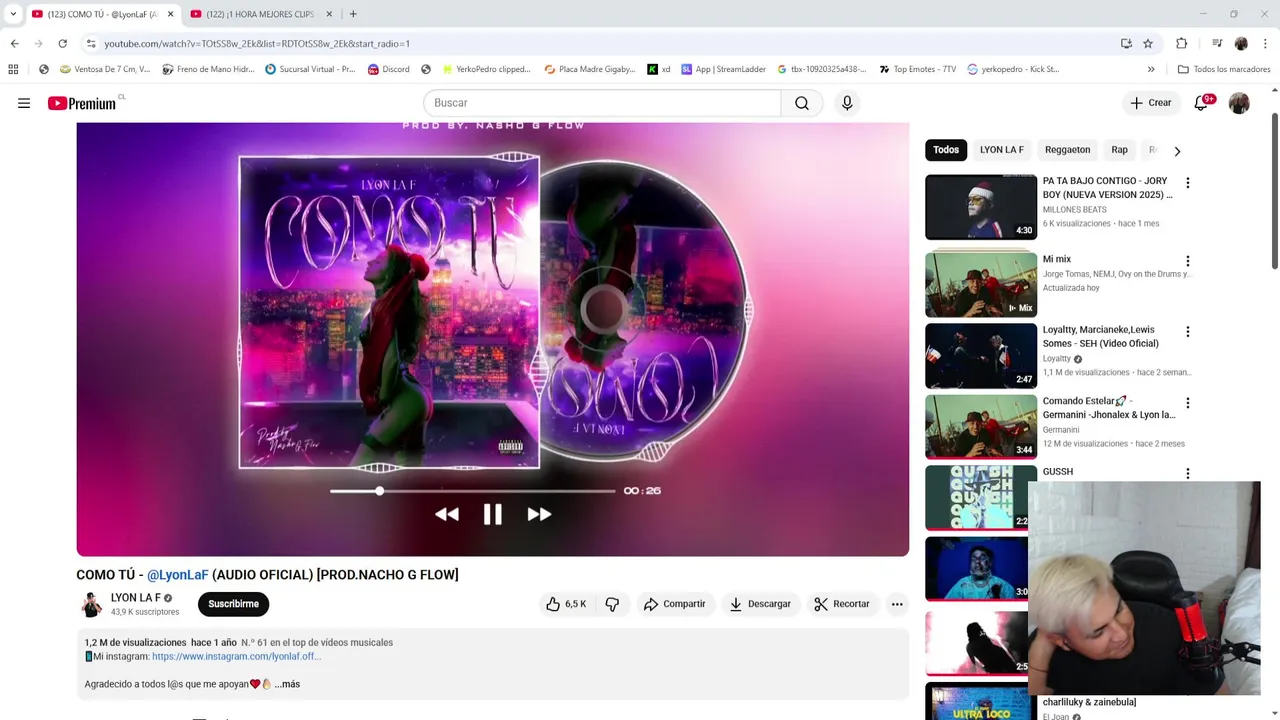This screenshot has height=720, width=1280.
Task: Open the YouTube guide hamburger menu
Action: coord(24,103)
